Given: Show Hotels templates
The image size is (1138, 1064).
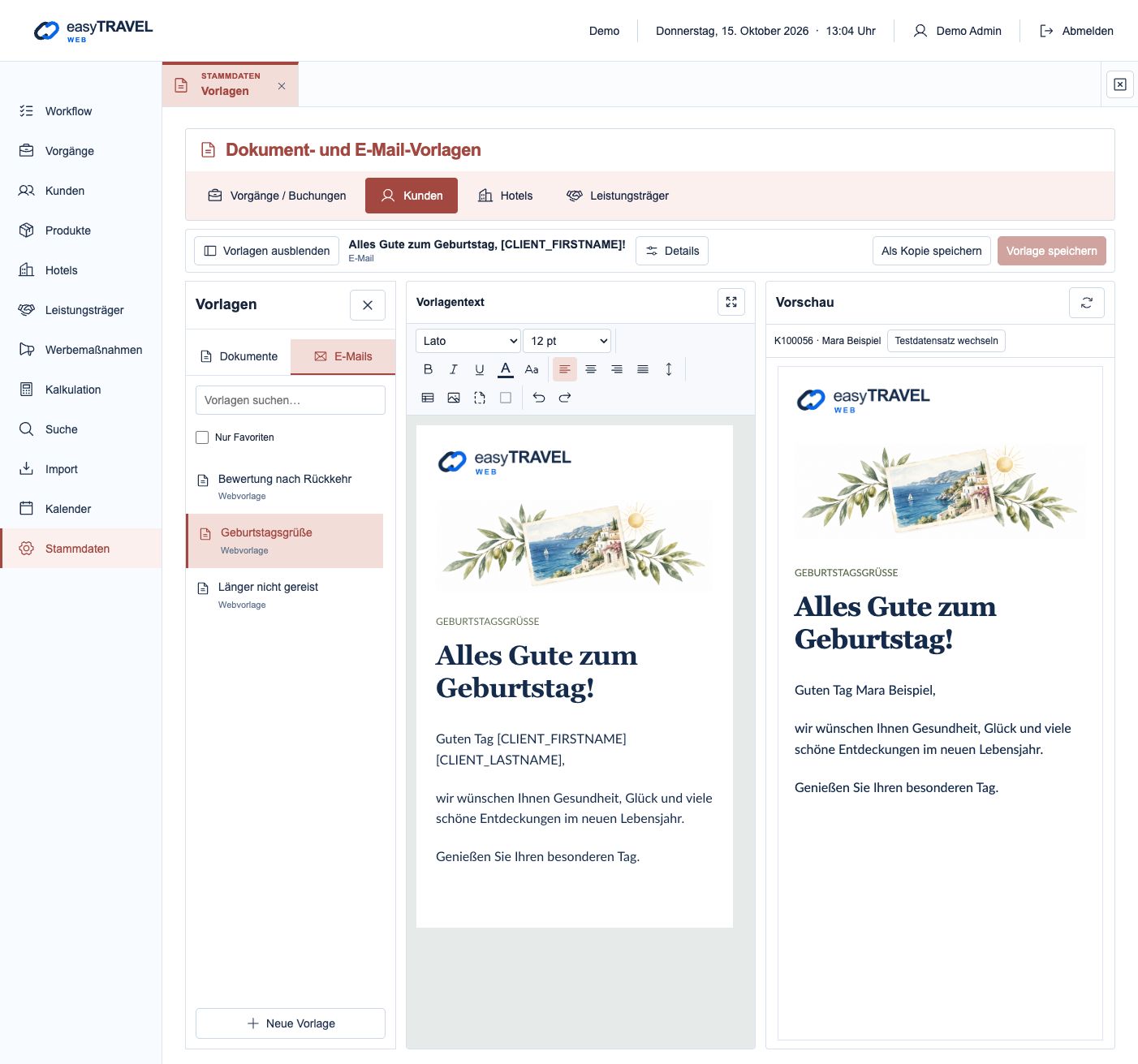Looking at the screenshot, I should tap(506, 196).
